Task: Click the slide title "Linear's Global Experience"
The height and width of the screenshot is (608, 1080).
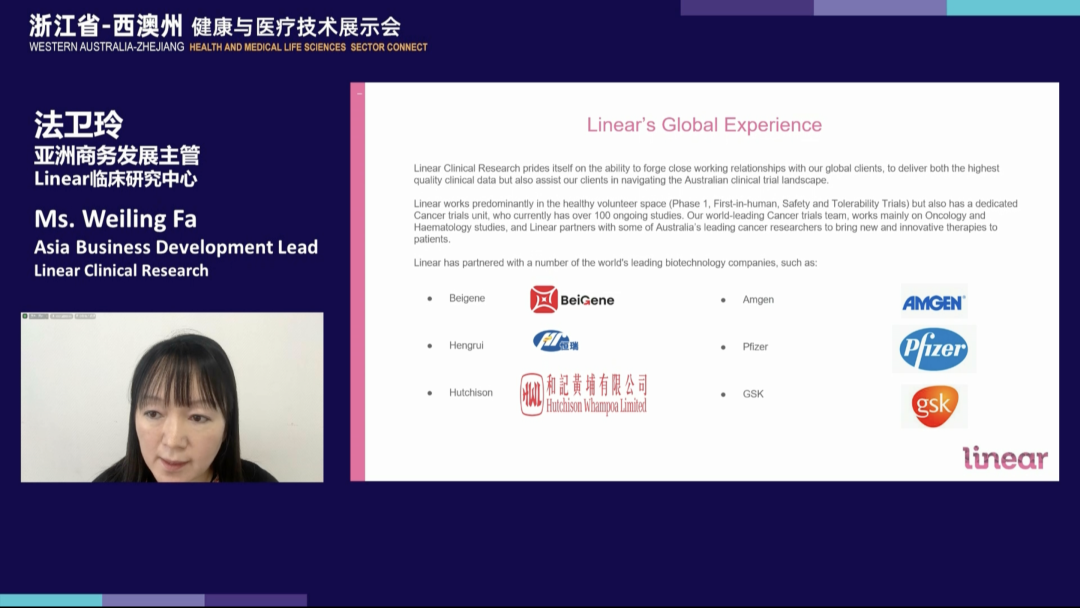Action: click(x=704, y=125)
